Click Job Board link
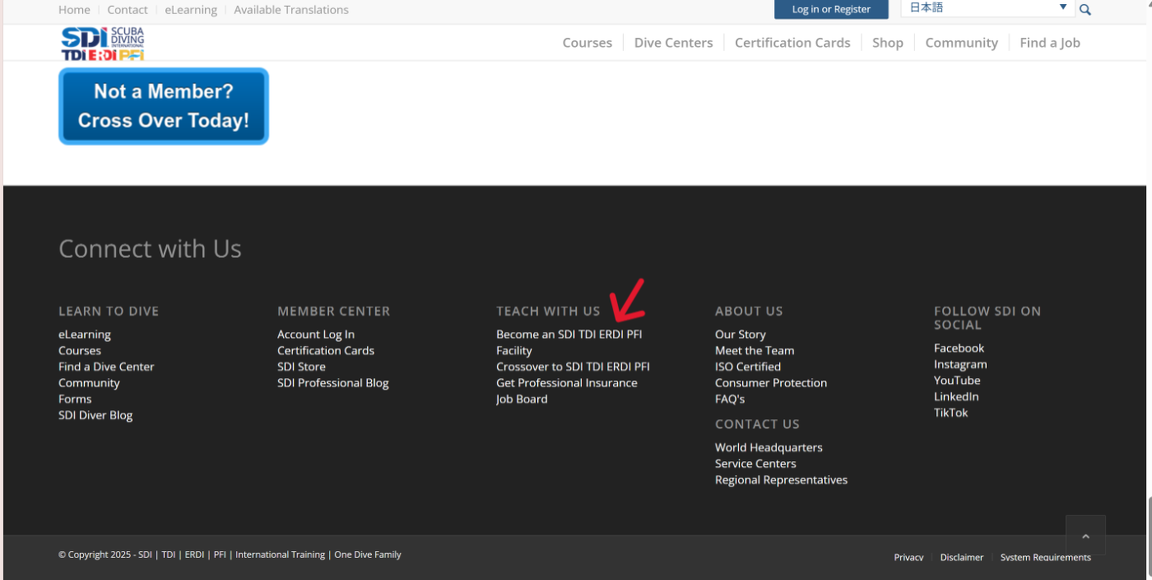1152x580 pixels. 522,399
